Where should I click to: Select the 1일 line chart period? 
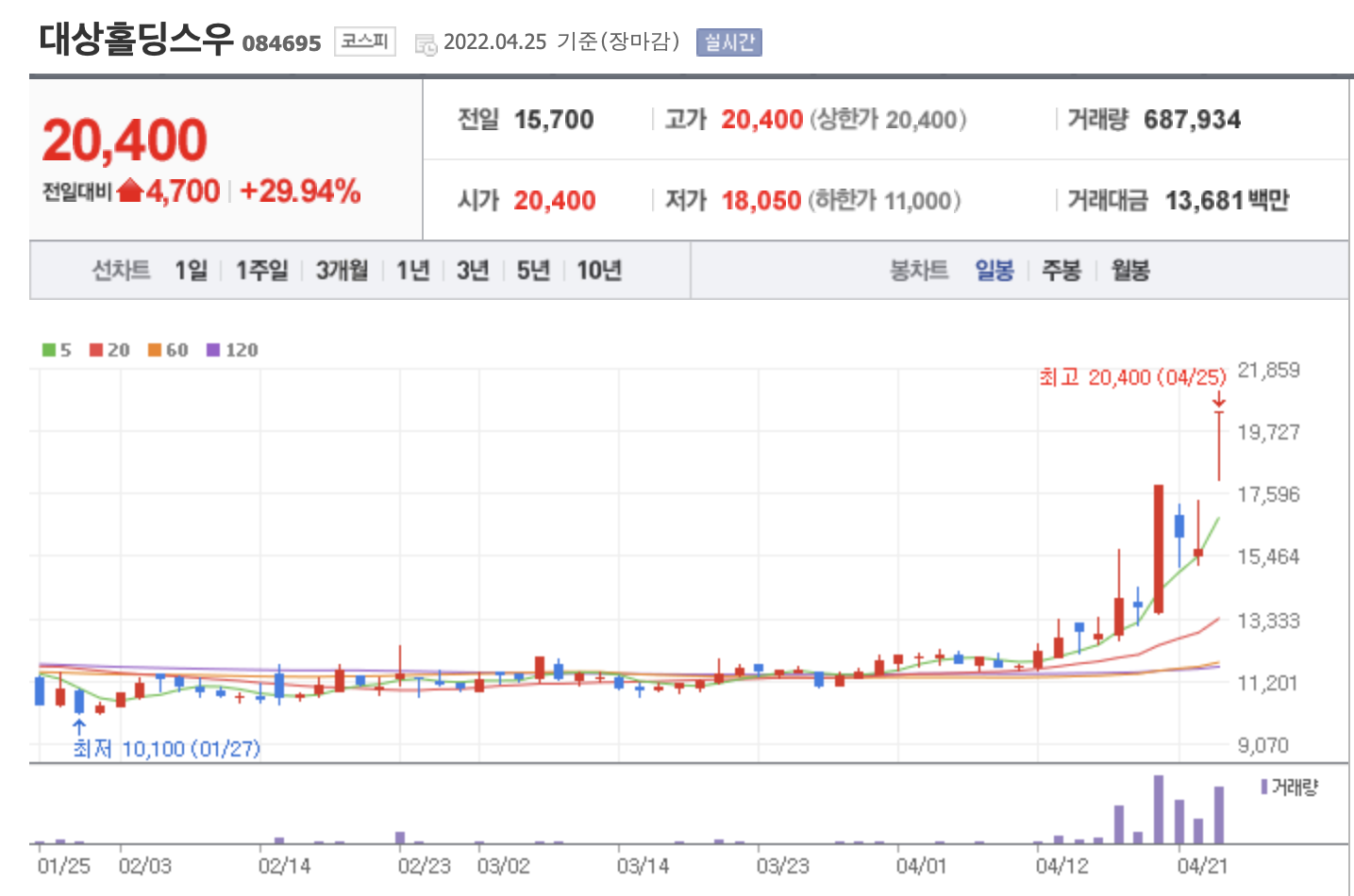click(x=191, y=271)
